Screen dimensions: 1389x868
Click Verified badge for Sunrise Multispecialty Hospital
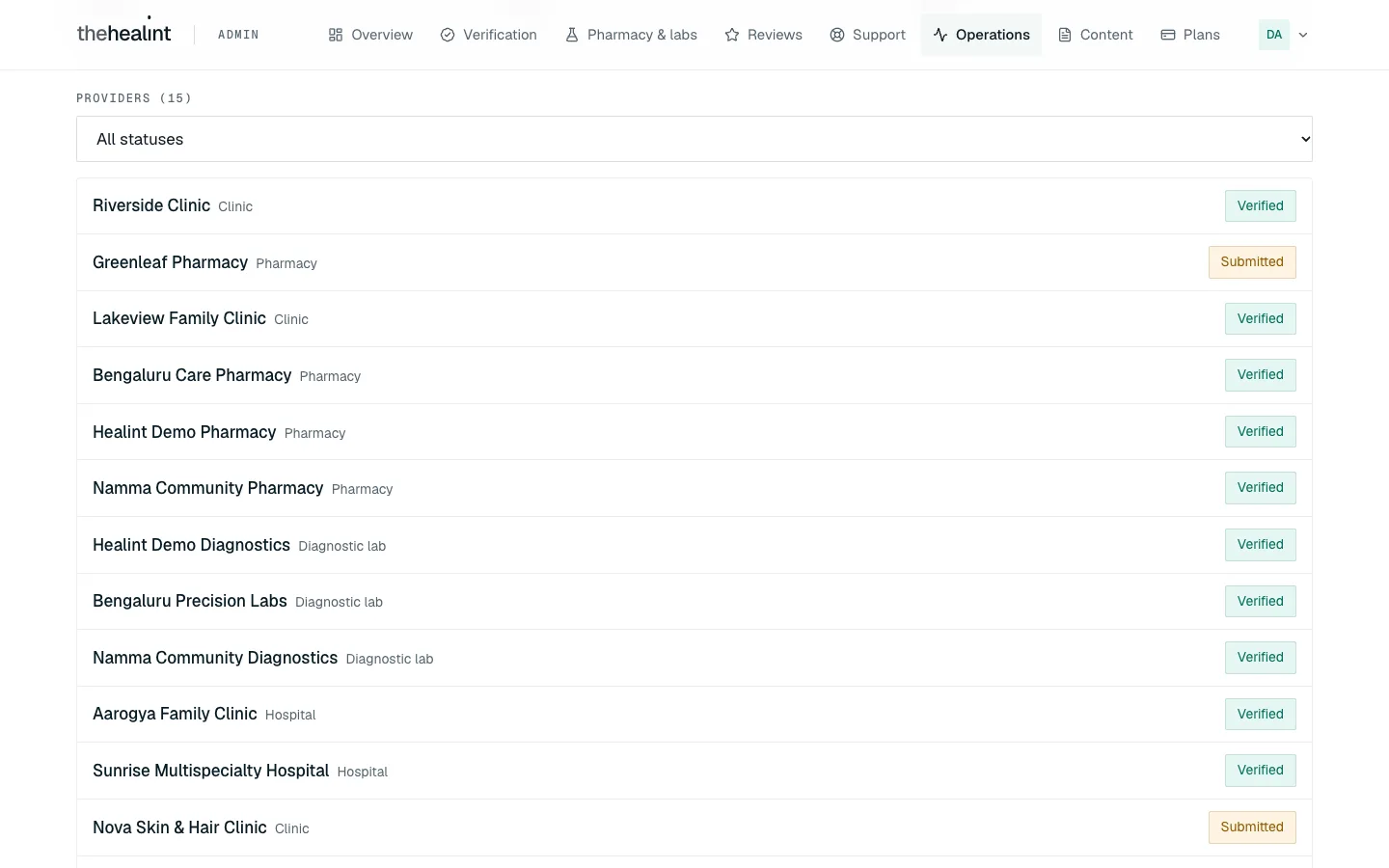(x=1261, y=771)
